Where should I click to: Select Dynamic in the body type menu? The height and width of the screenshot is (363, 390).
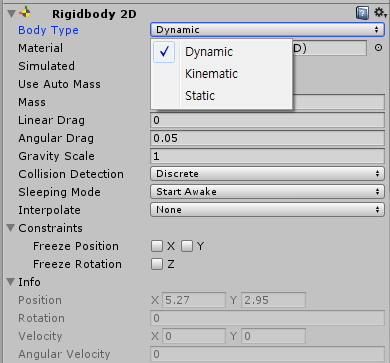point(222,52)
